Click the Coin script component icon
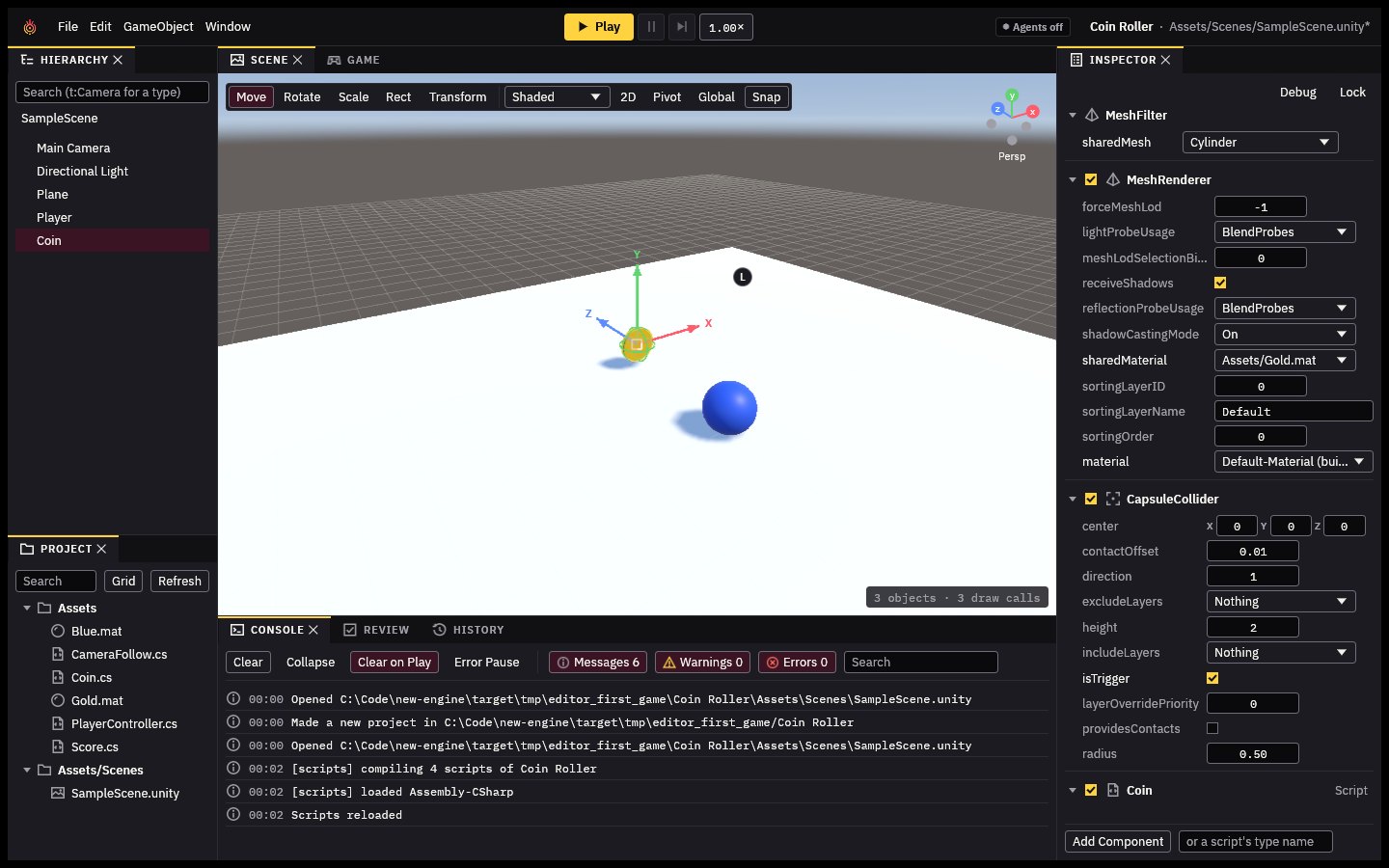Viewport: 1389px width, 868px height. 1113,790
